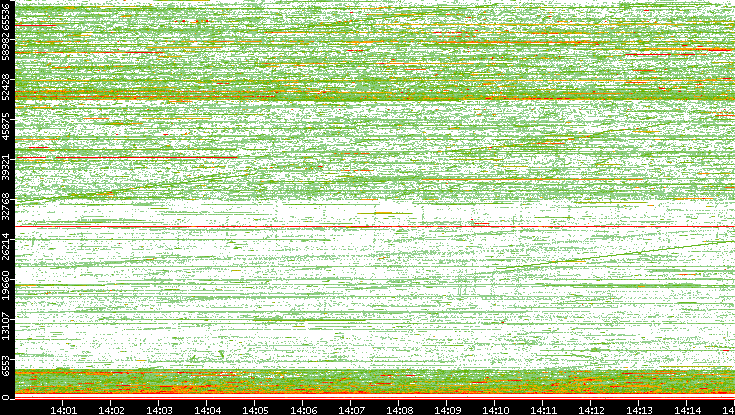Click the 14:02 time axis label
Image resolution: width=735 pixels, height=415 pixels.
point(111,411)
